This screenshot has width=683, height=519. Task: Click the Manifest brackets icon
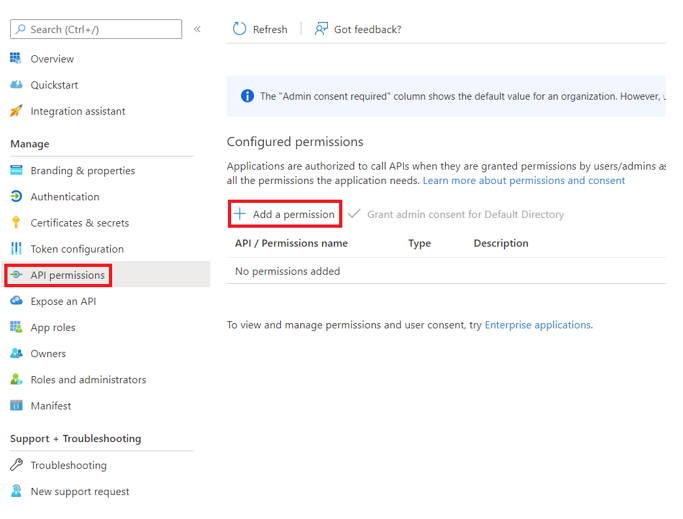(16, 406)
